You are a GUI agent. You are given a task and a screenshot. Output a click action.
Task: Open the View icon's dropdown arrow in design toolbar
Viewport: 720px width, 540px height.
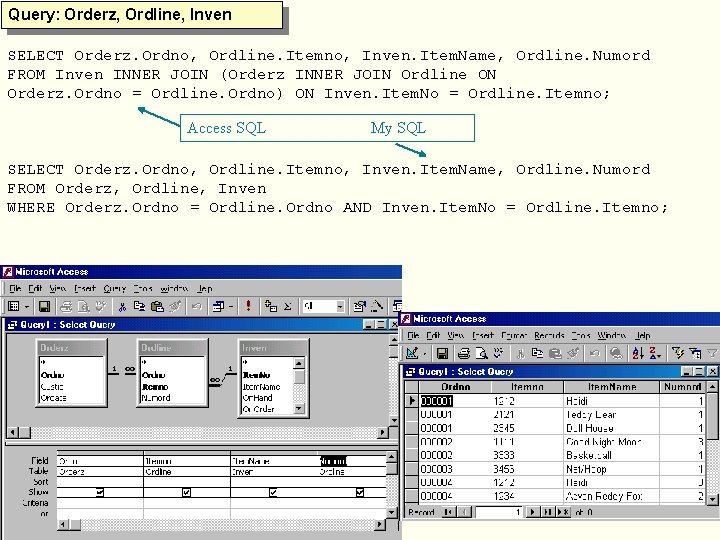27,306
